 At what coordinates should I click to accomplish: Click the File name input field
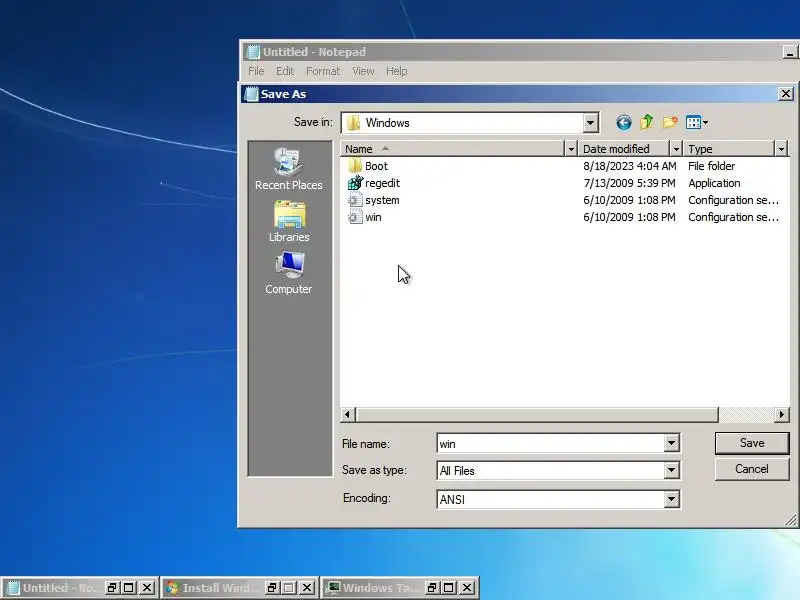point(551,443)
